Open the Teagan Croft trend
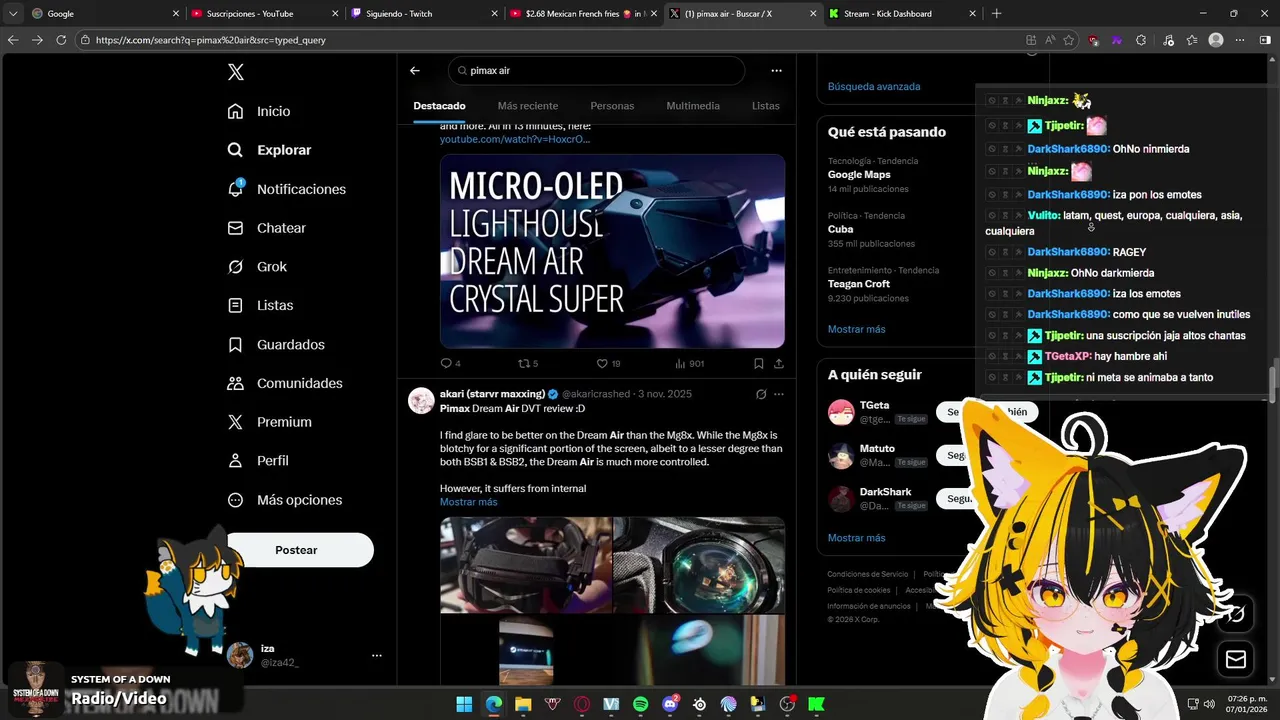 coord(858,284)
